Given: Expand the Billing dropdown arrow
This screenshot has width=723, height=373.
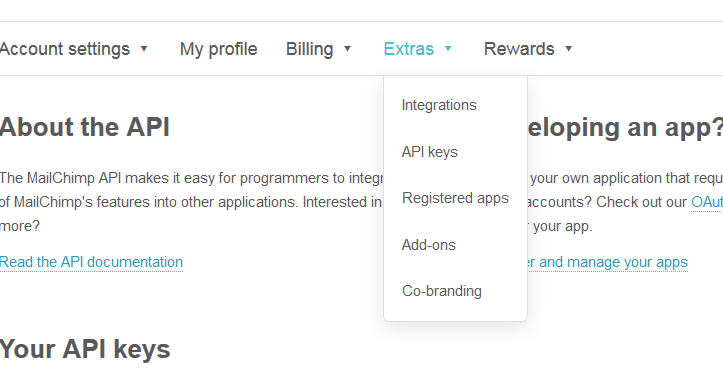Looking at the screenshot, I should point(348,48).
